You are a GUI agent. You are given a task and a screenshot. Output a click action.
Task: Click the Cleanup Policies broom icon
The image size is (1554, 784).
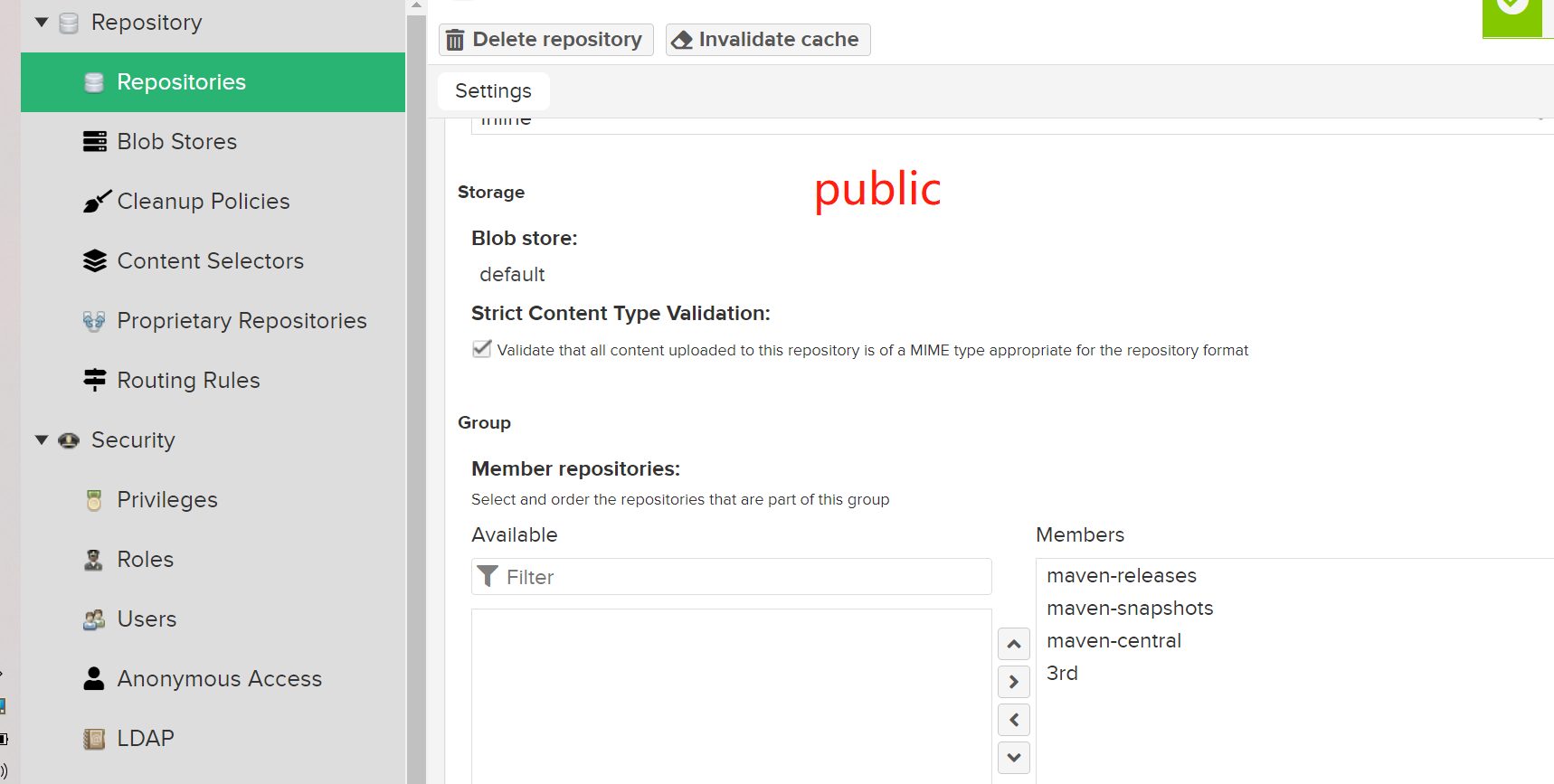tap(96, 201)
